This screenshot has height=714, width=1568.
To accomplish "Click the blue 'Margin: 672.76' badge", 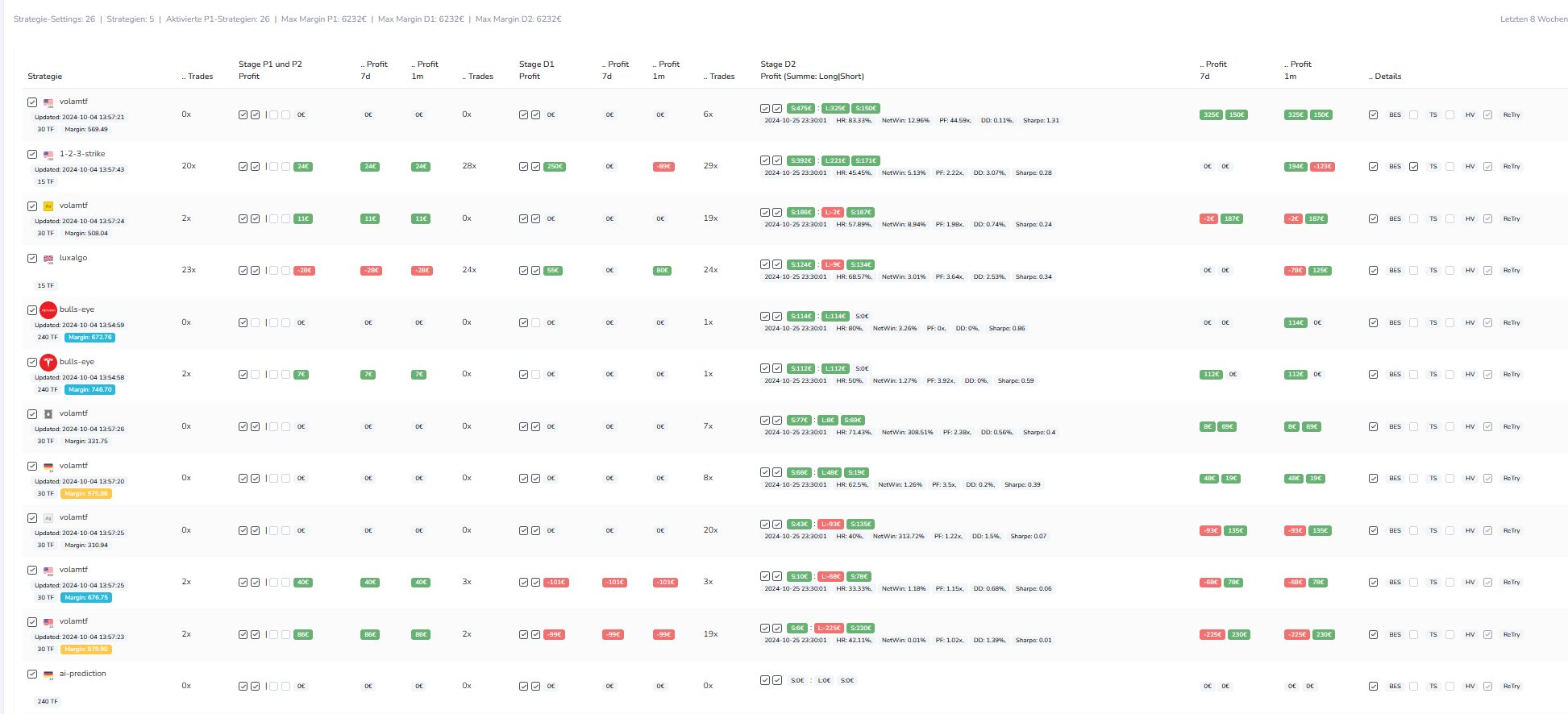I will 90,338.
